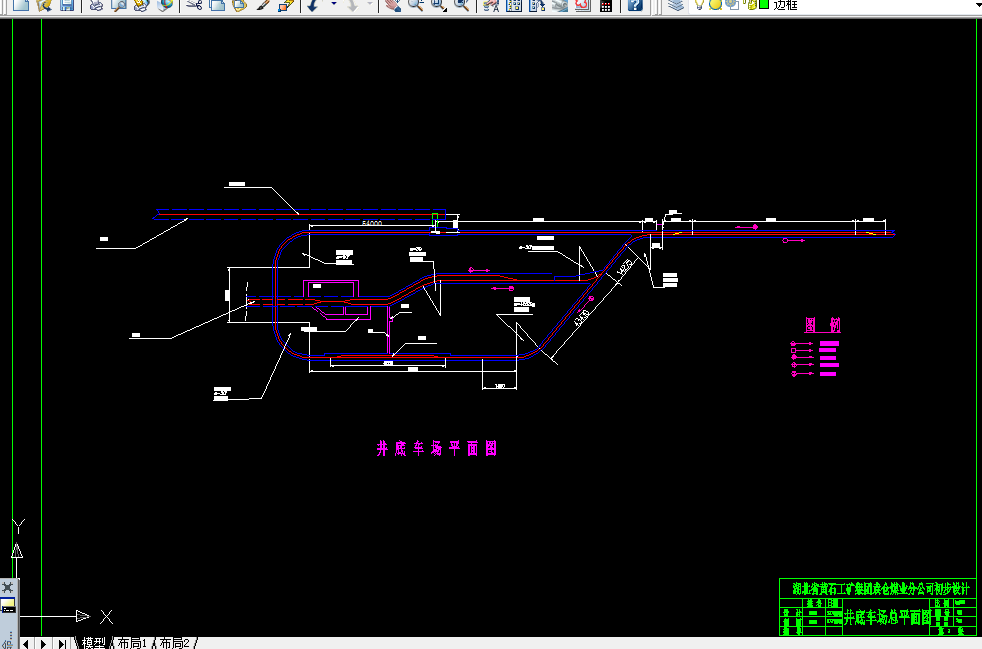Open Markup Set Manager
The height and width of the screenshot is (649, 982).
click(583, 5)
